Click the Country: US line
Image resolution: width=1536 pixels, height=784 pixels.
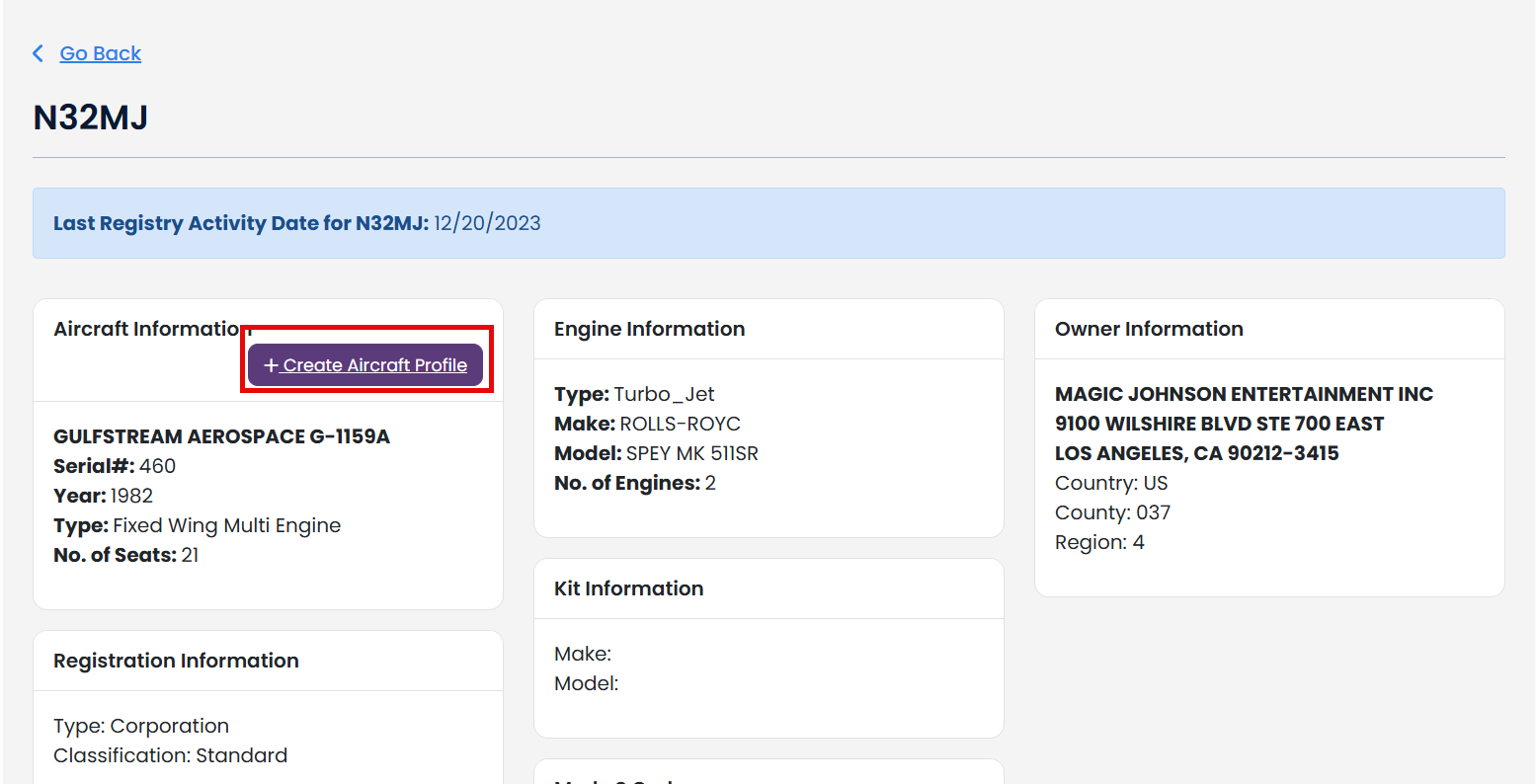pyautogui.click(x=1111, y=483)
